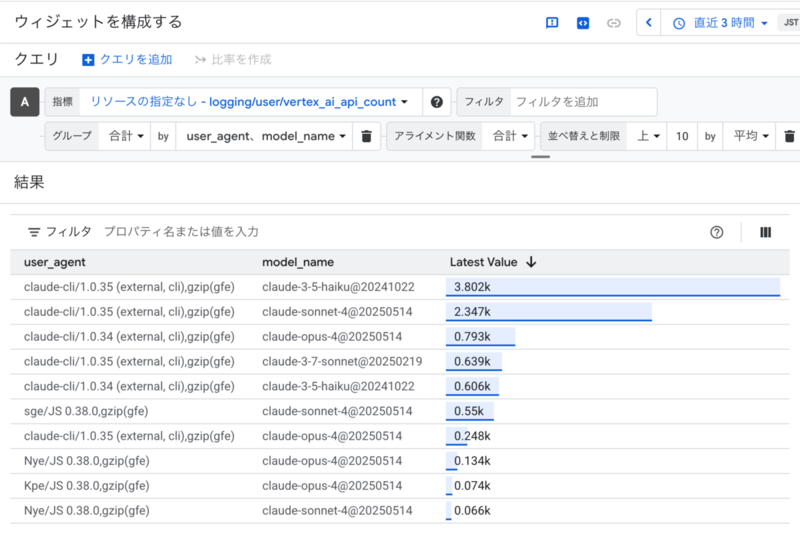This screenshot has height=533, width=800.
Task: Click the フィルタを追加 filter input
Action: (x=583, y=102)
